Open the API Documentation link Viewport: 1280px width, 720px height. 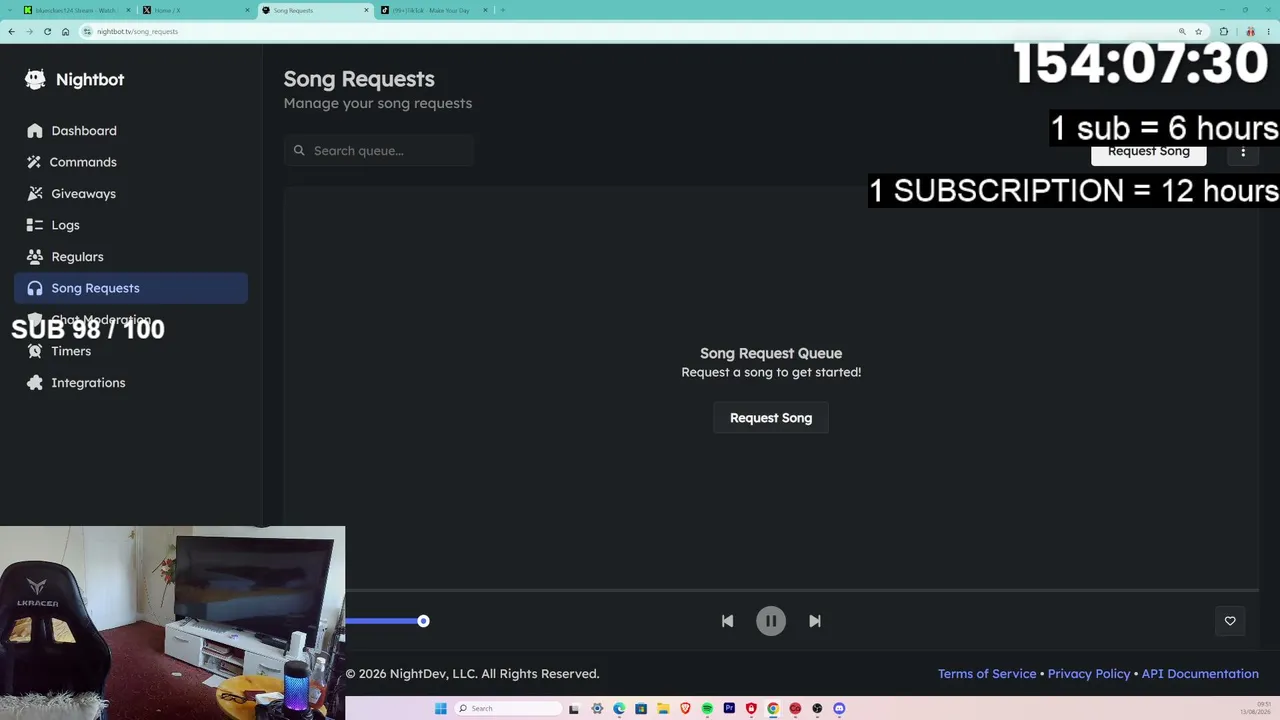click(1200, 674)
